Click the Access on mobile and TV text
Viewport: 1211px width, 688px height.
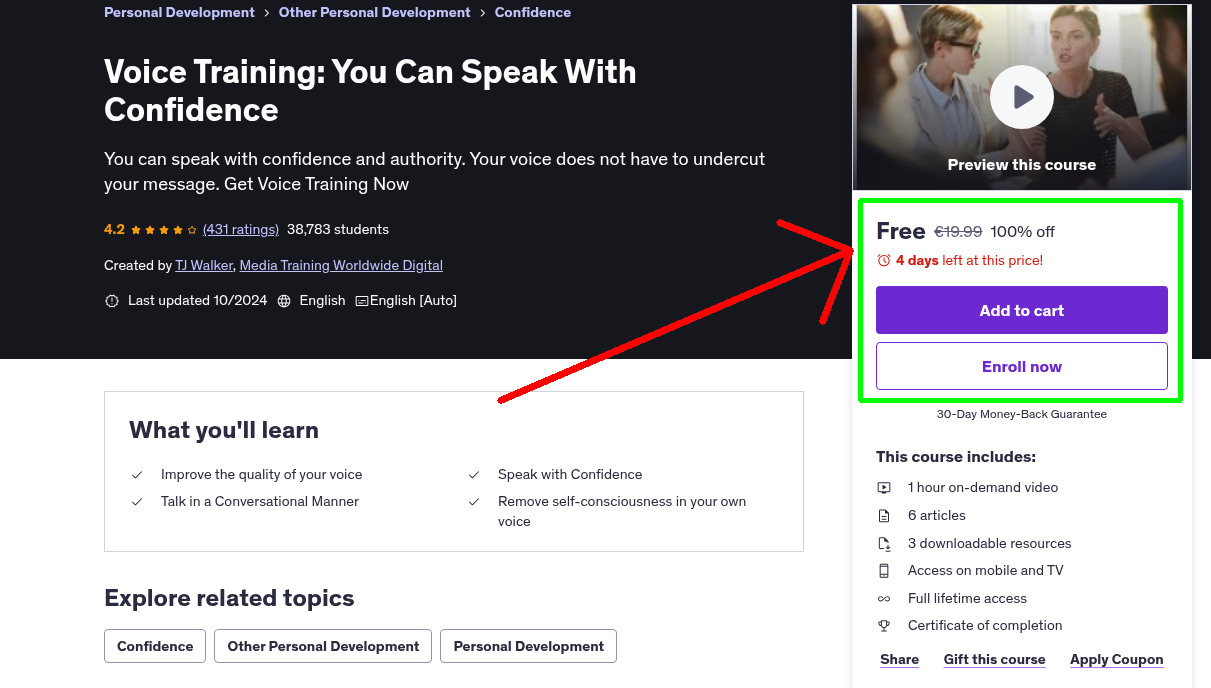[x=985, y=571]
